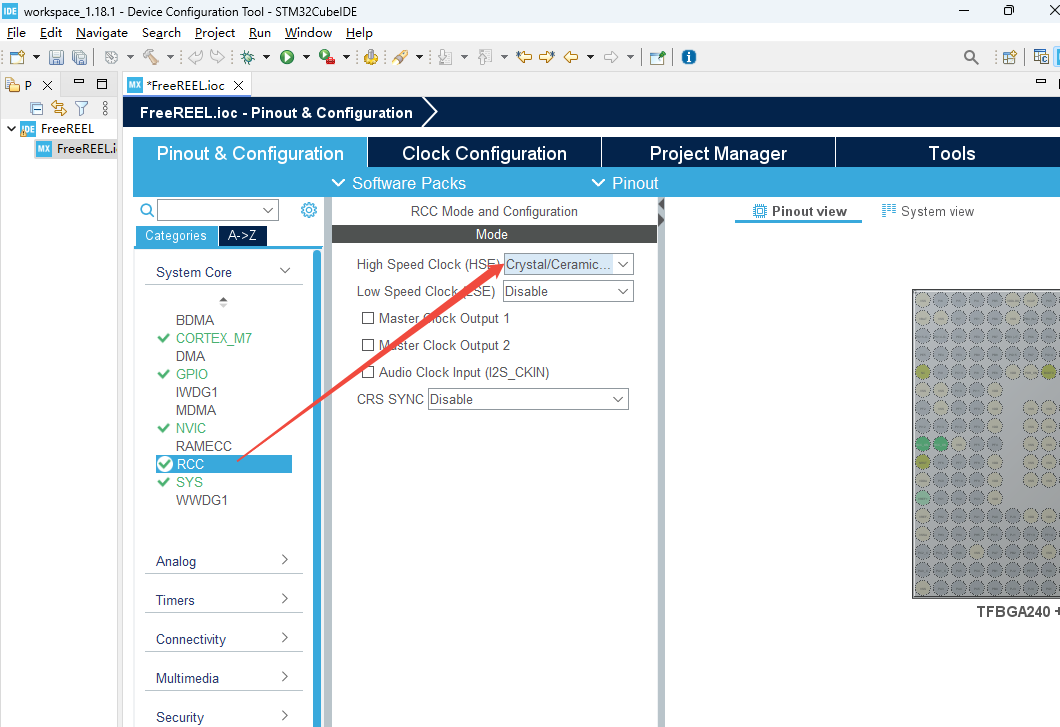Click the Debug bug icon in toolbar

point(246,57)
